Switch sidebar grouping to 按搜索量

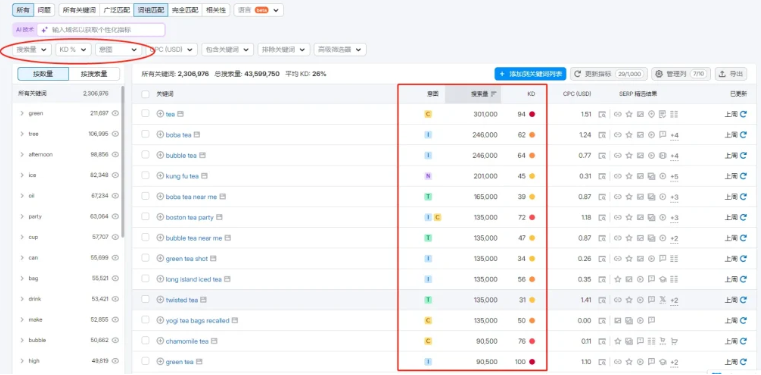(94, 74)
